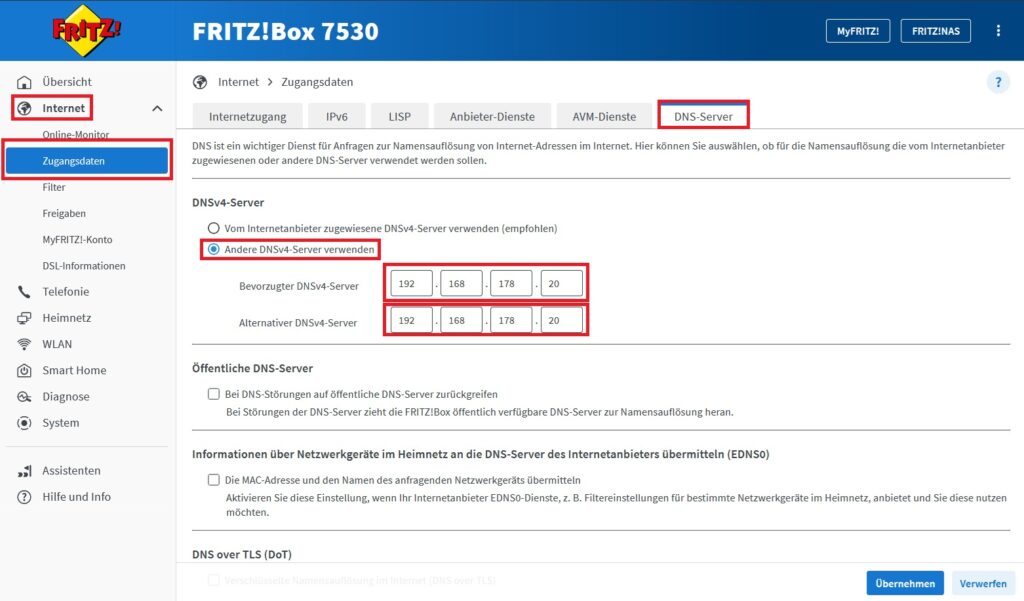Click the Bevorzugter DNSv4-Server label
Image resolution: width=1024 pixels, height=601 pixels.
(x=298, y=286)
